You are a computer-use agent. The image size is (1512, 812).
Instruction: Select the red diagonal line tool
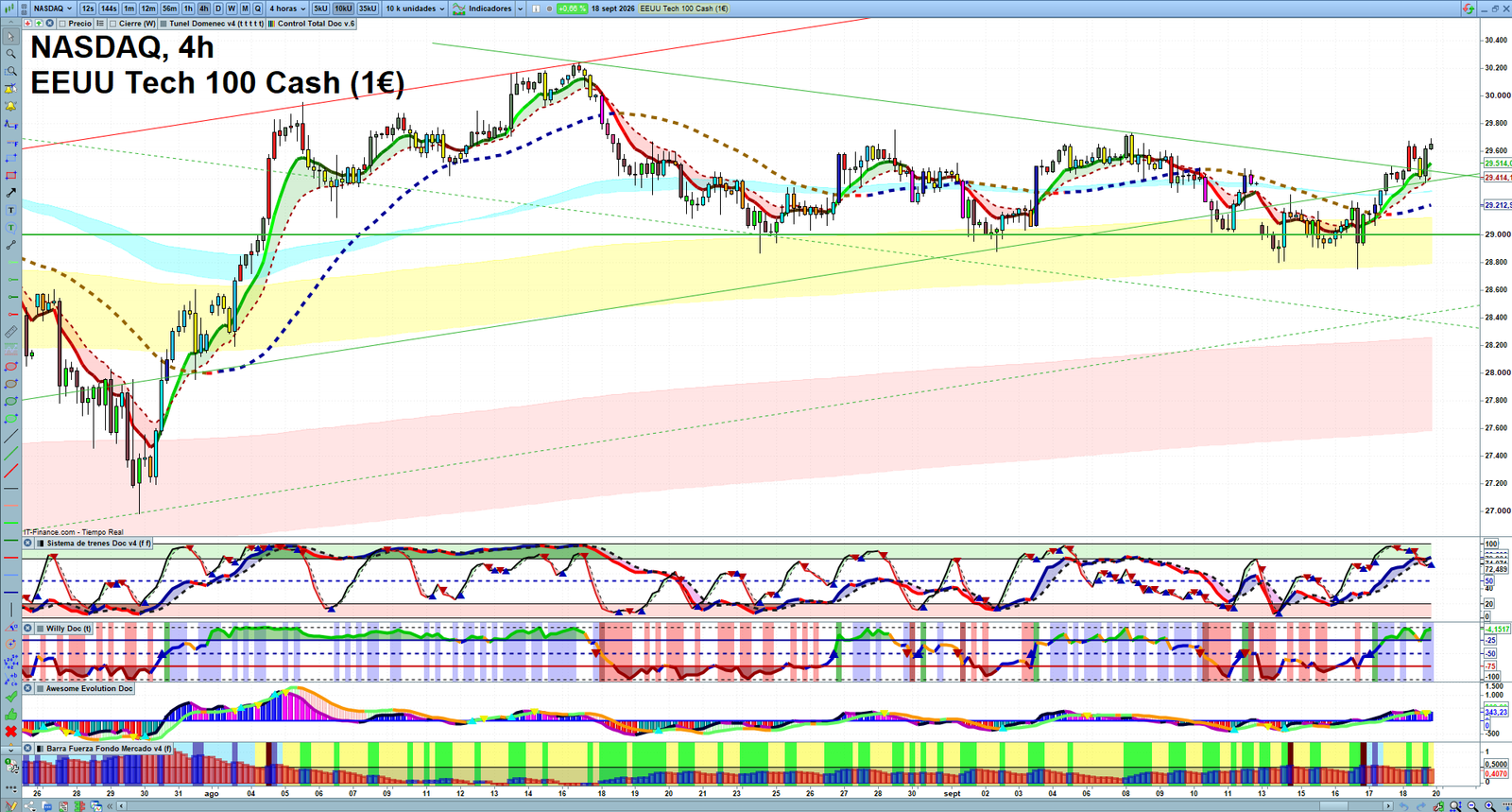click(x=11, y=470)
